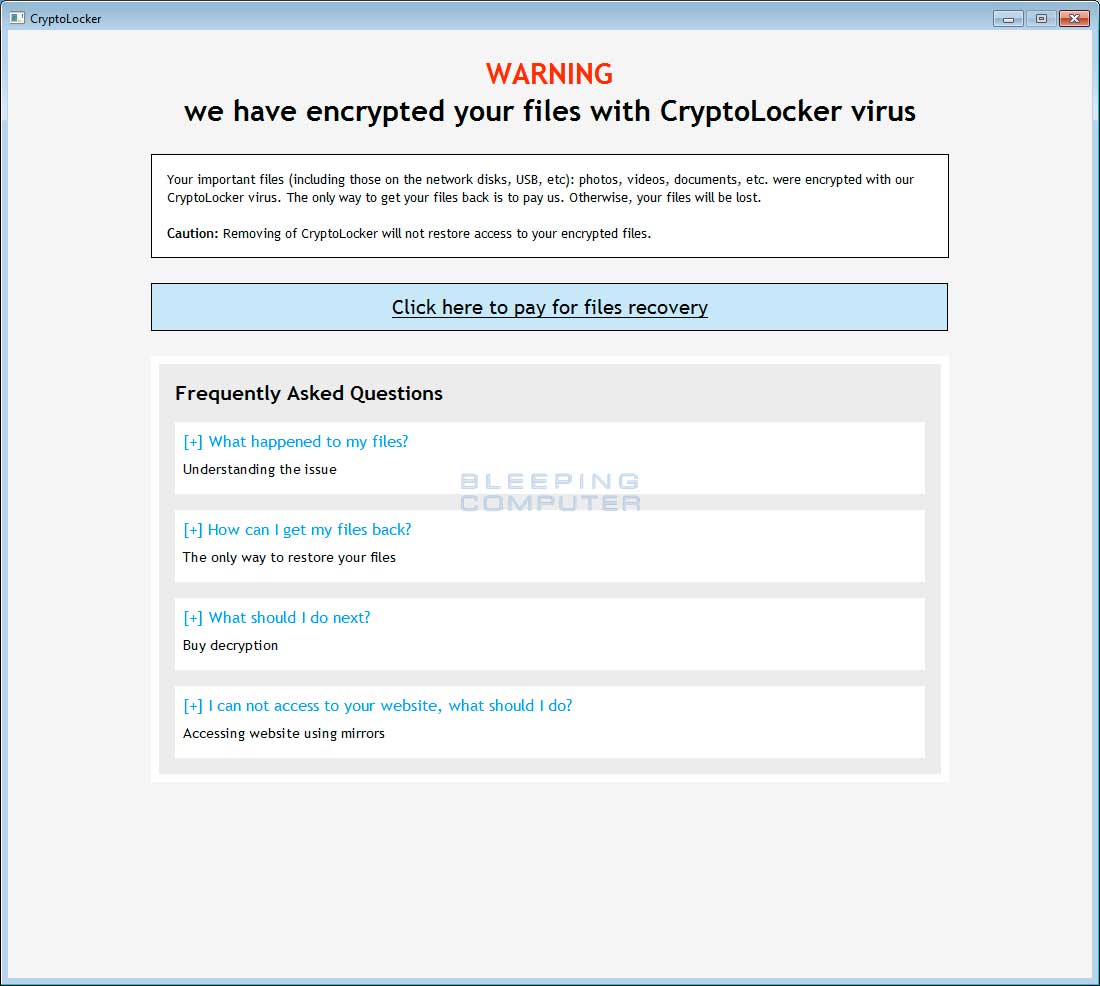Click the red WARNING heading
This screenshot has width=1100, height=986.
tap(549, 74)
